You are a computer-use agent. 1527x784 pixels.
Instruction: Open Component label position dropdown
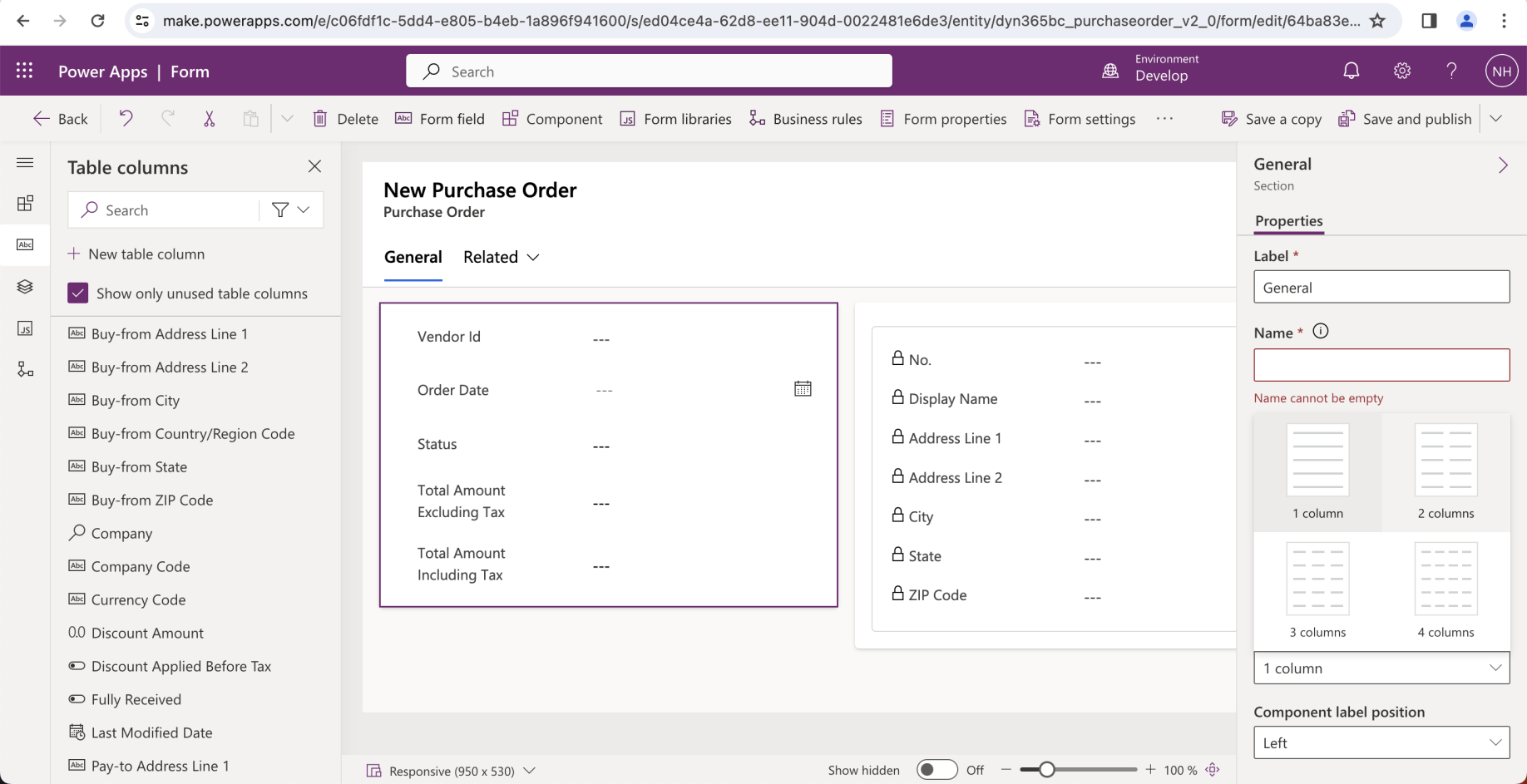point(1381,742)
